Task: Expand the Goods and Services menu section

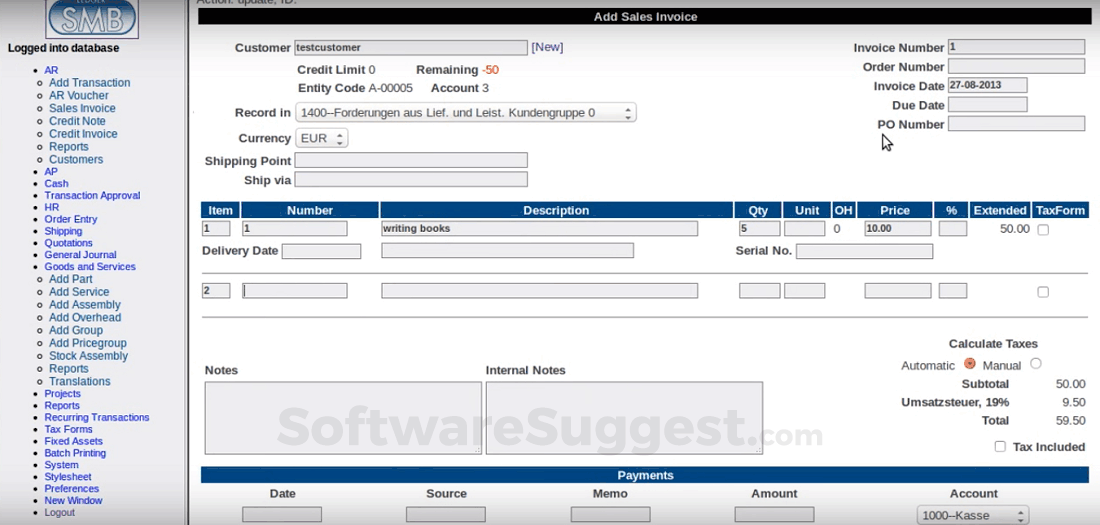Action: 90,267
